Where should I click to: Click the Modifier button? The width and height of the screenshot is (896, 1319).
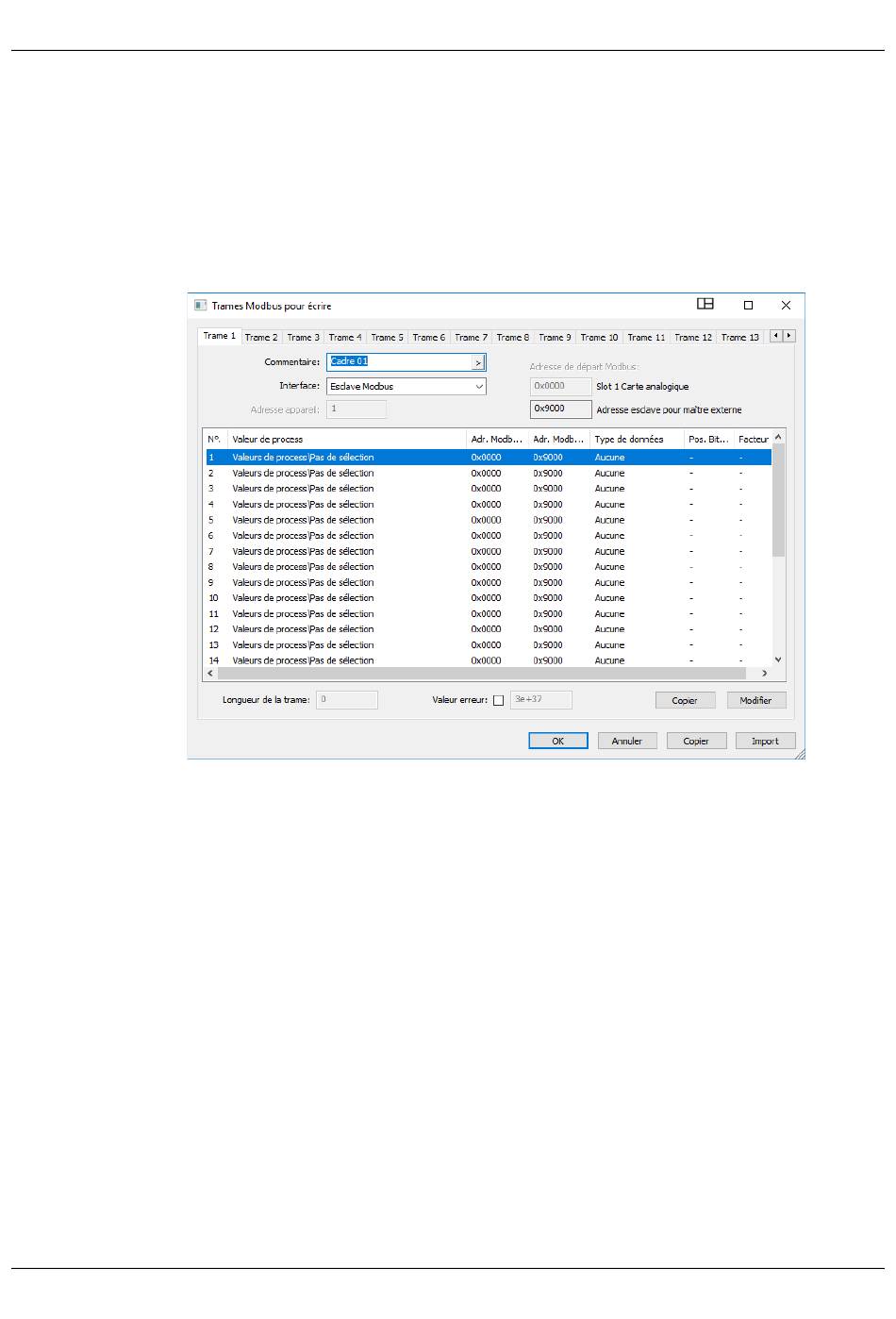(x=756, y=700)
